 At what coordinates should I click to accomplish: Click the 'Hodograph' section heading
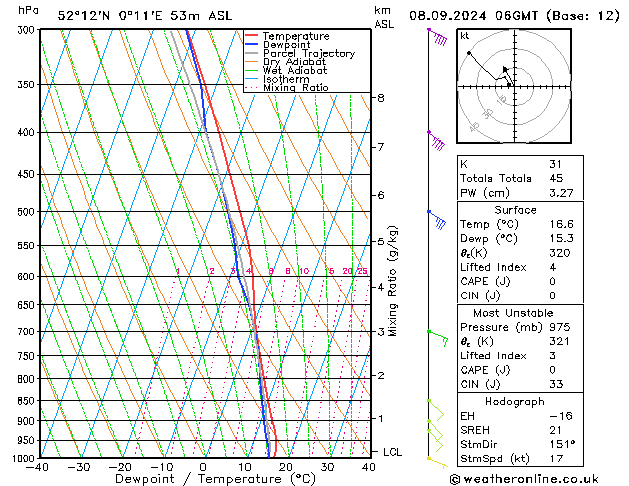pyautogui.click(x=515, y=401)
